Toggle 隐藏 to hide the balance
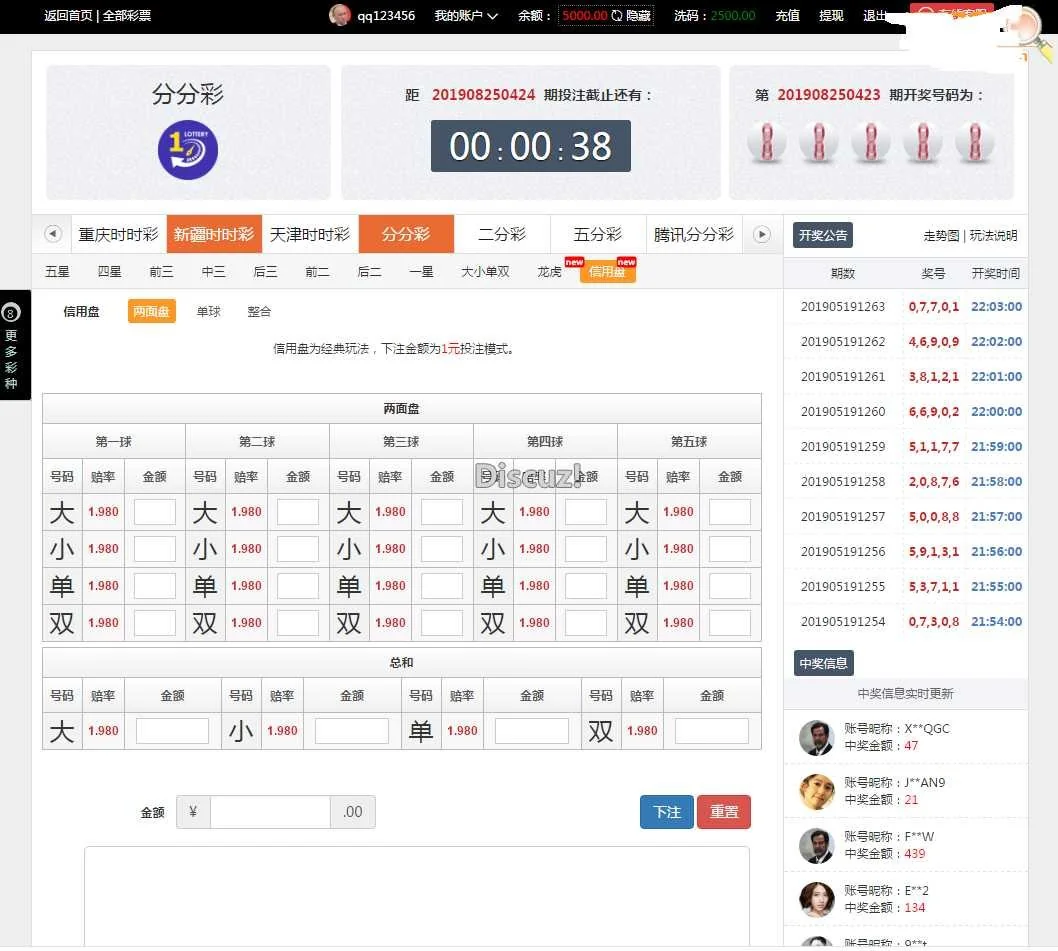 point(638,16)
